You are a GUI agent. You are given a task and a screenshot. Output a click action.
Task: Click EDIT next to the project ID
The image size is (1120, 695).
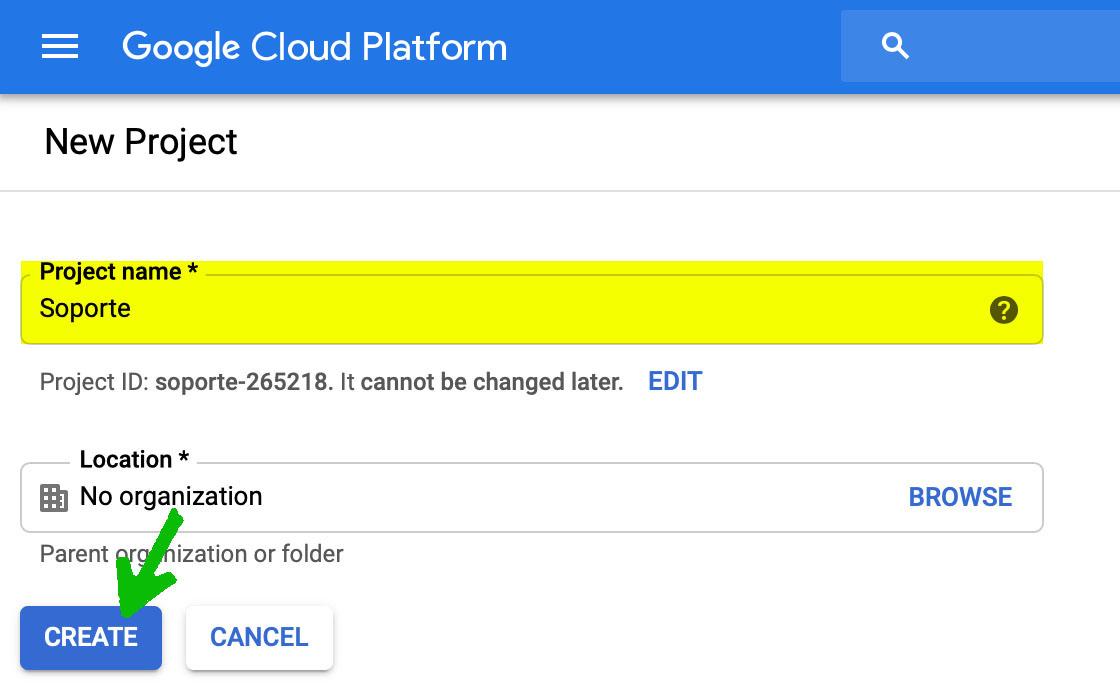click(675, 381)
